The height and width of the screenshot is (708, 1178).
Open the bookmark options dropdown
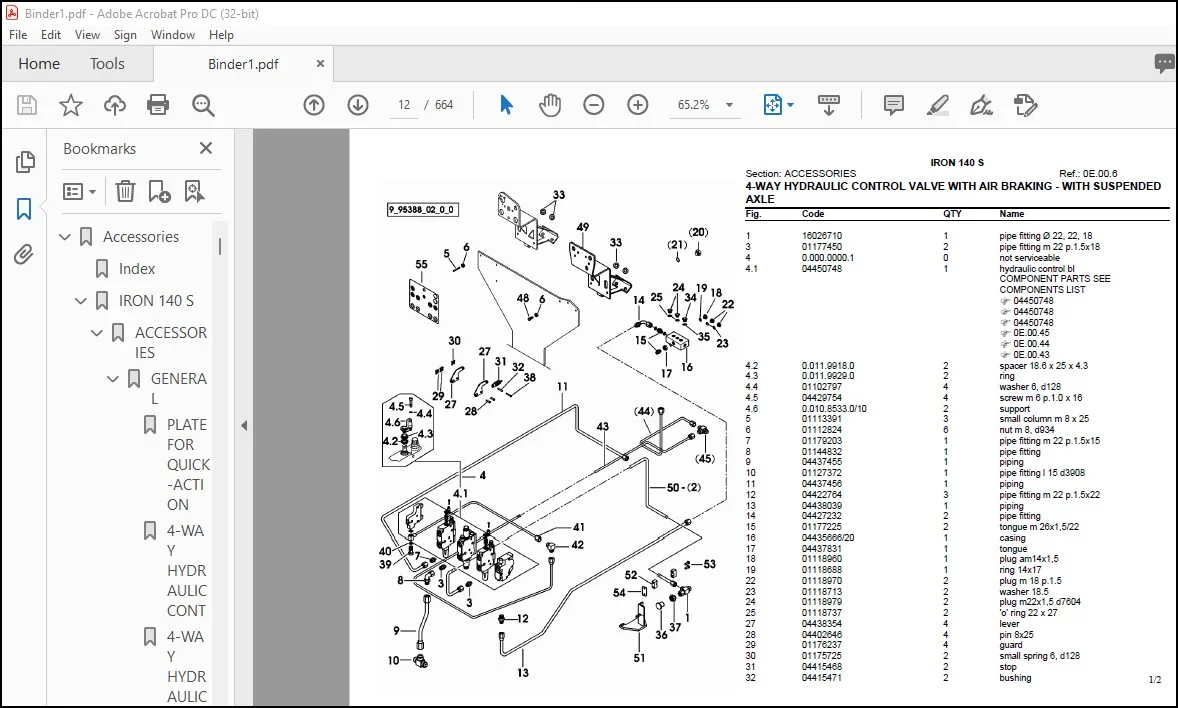(80, 192)
